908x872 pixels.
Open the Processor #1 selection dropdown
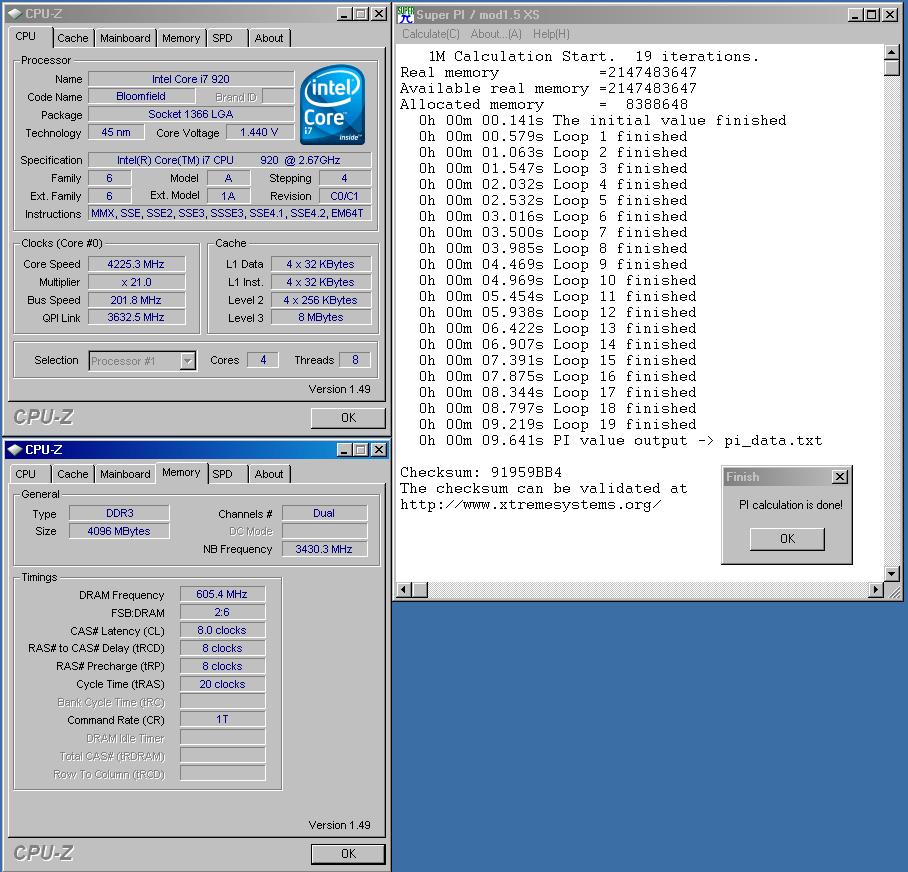pyautogui.click(x=188, y=361)
